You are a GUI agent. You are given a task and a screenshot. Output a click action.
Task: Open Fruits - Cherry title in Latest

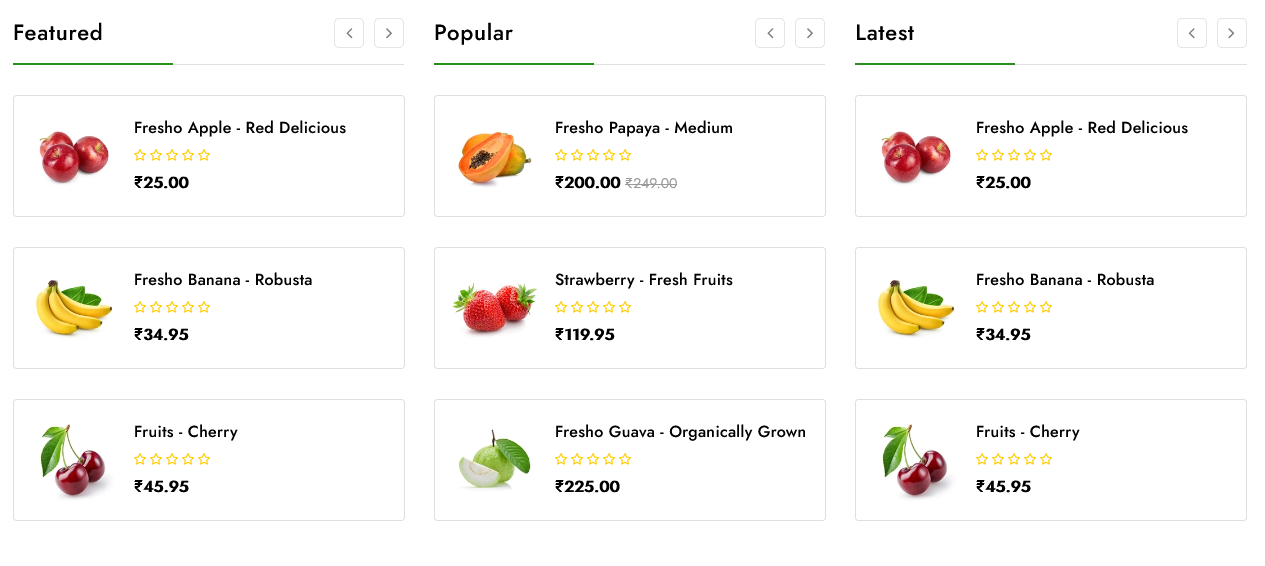click(1027, 432)
